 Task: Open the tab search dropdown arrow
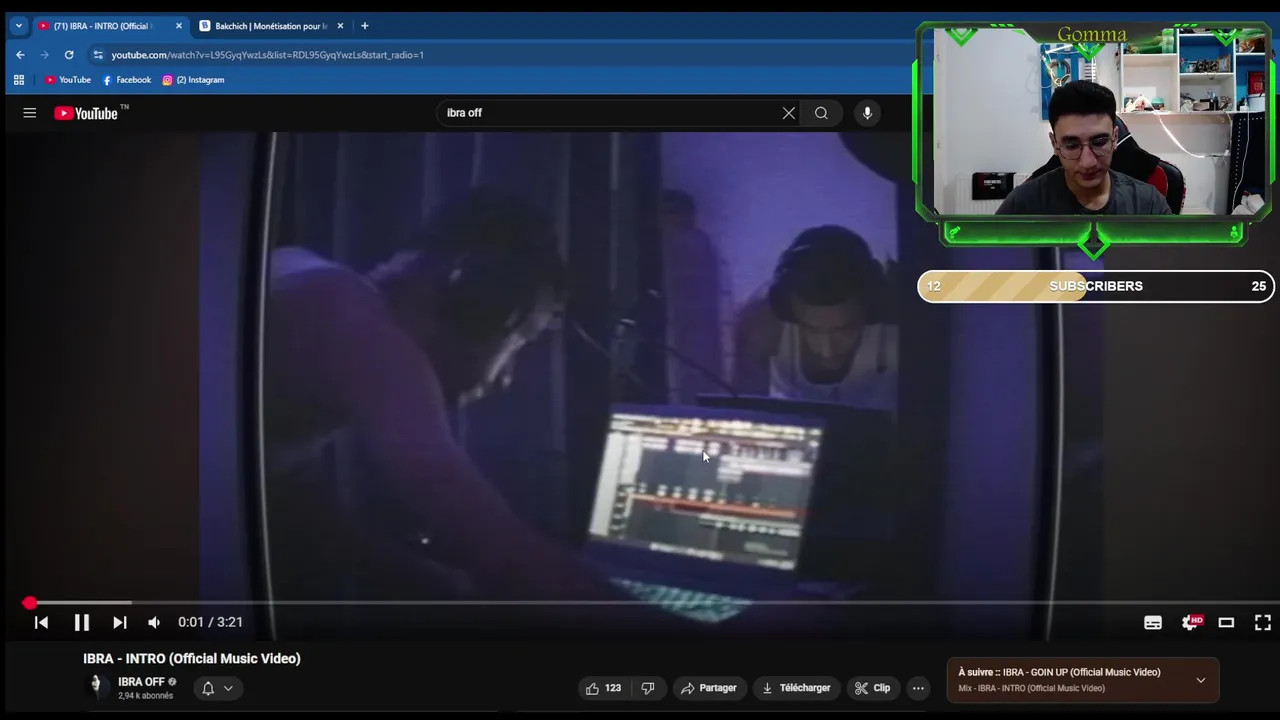[x=18, y=26]
